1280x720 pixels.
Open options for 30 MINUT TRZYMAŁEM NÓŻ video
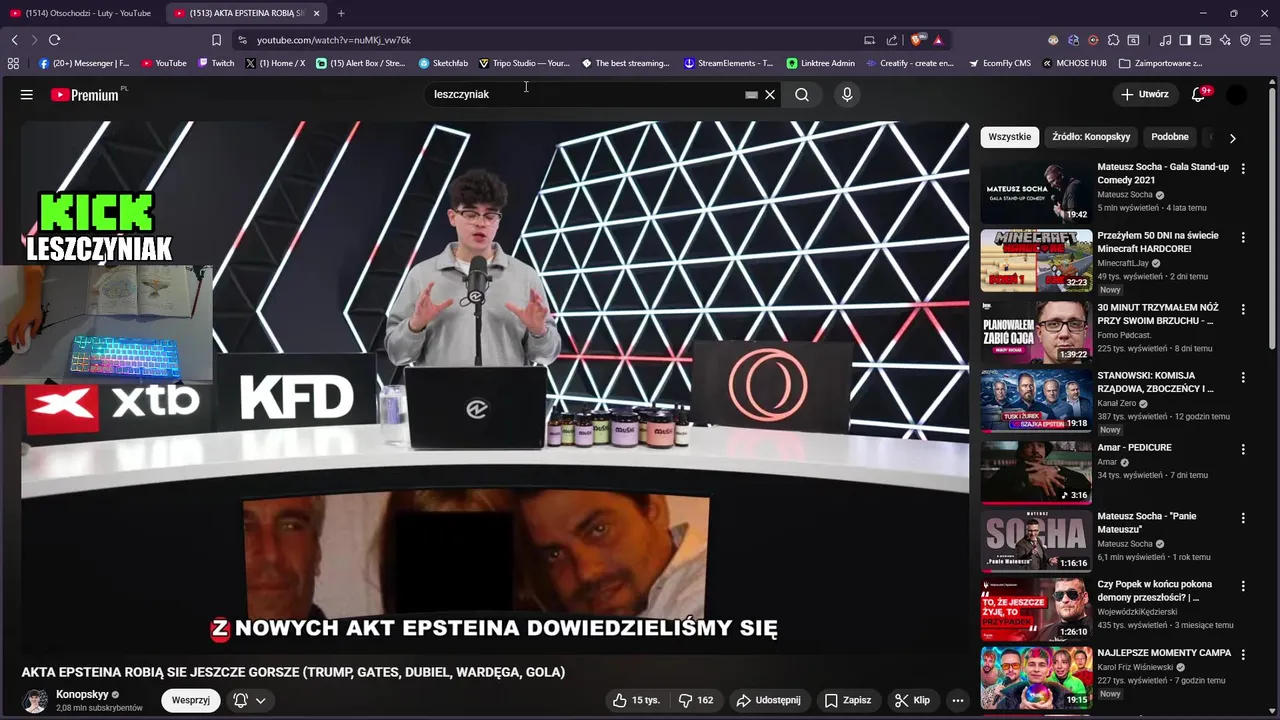coord(1243,308)
